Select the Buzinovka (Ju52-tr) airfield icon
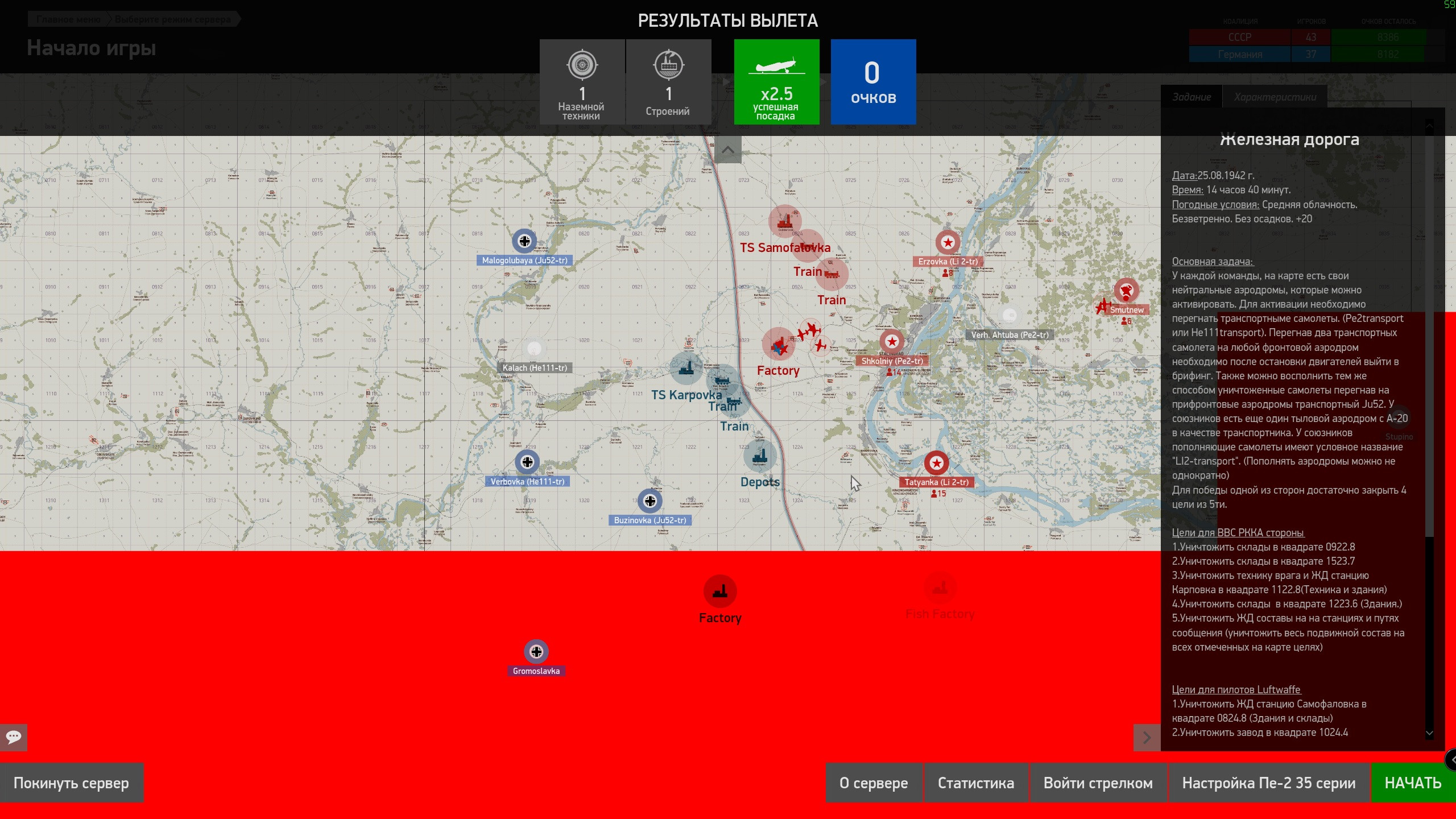 pos(650,501)
